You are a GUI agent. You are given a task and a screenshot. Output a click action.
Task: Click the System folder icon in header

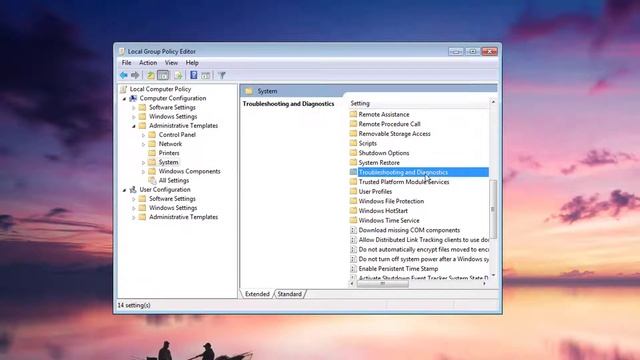249,91
